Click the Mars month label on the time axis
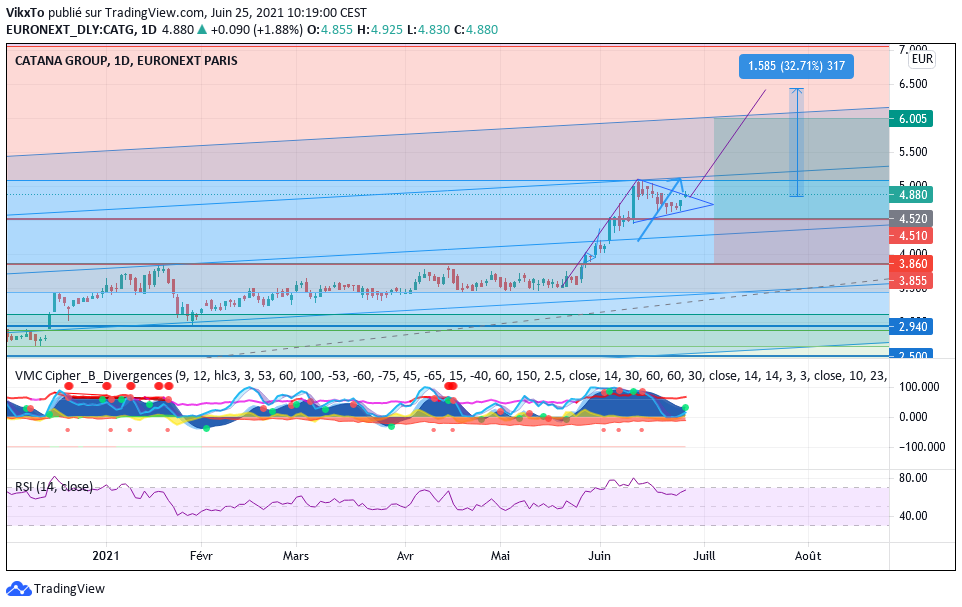The height and width of the screenshot is (607, 962). click(x=296, y=555)
